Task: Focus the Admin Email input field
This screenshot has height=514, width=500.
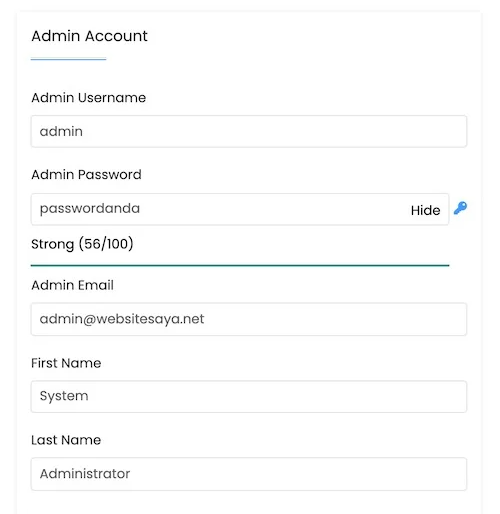Action: coord(249,319)
